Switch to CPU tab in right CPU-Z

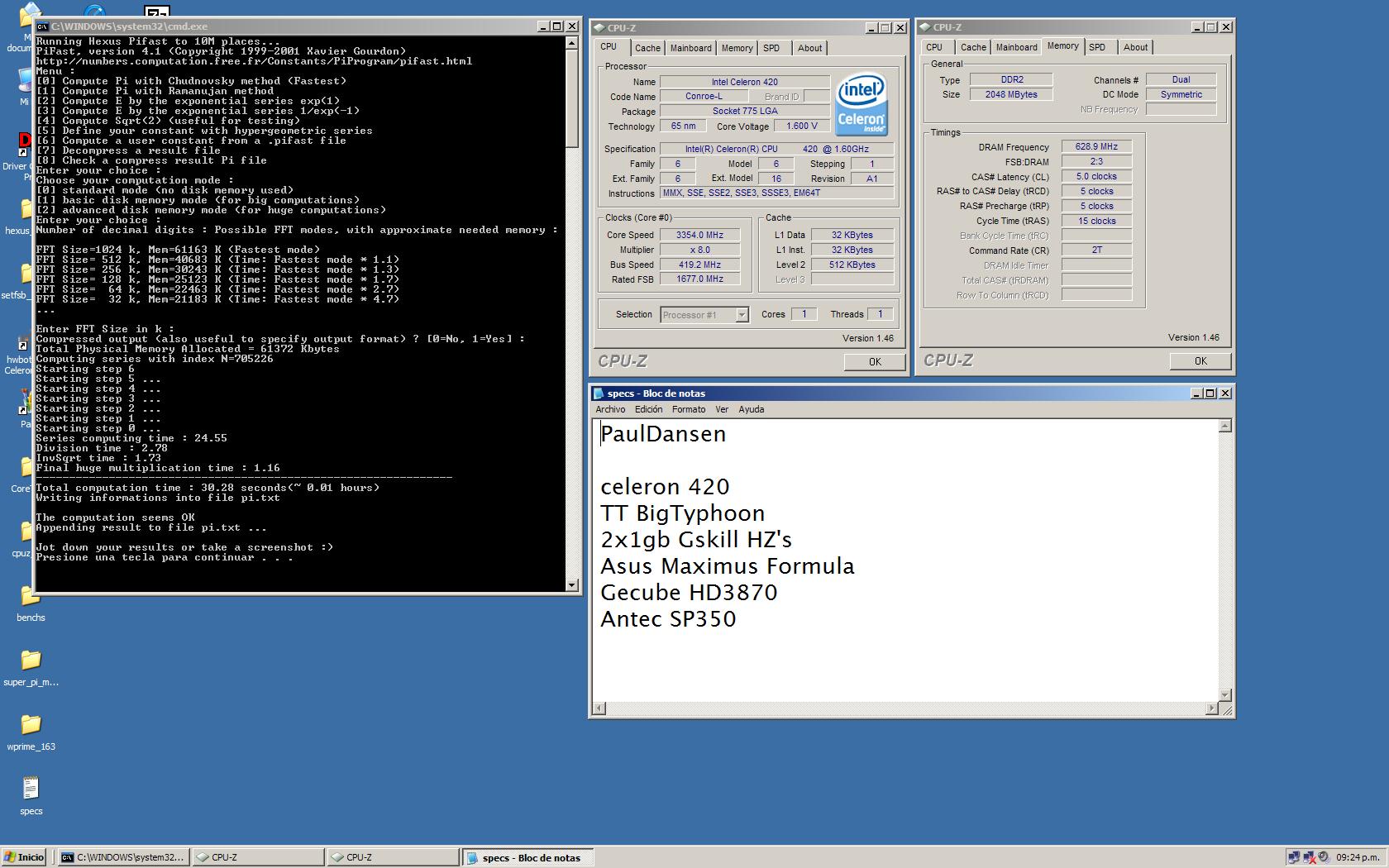[x=934, y=47]
